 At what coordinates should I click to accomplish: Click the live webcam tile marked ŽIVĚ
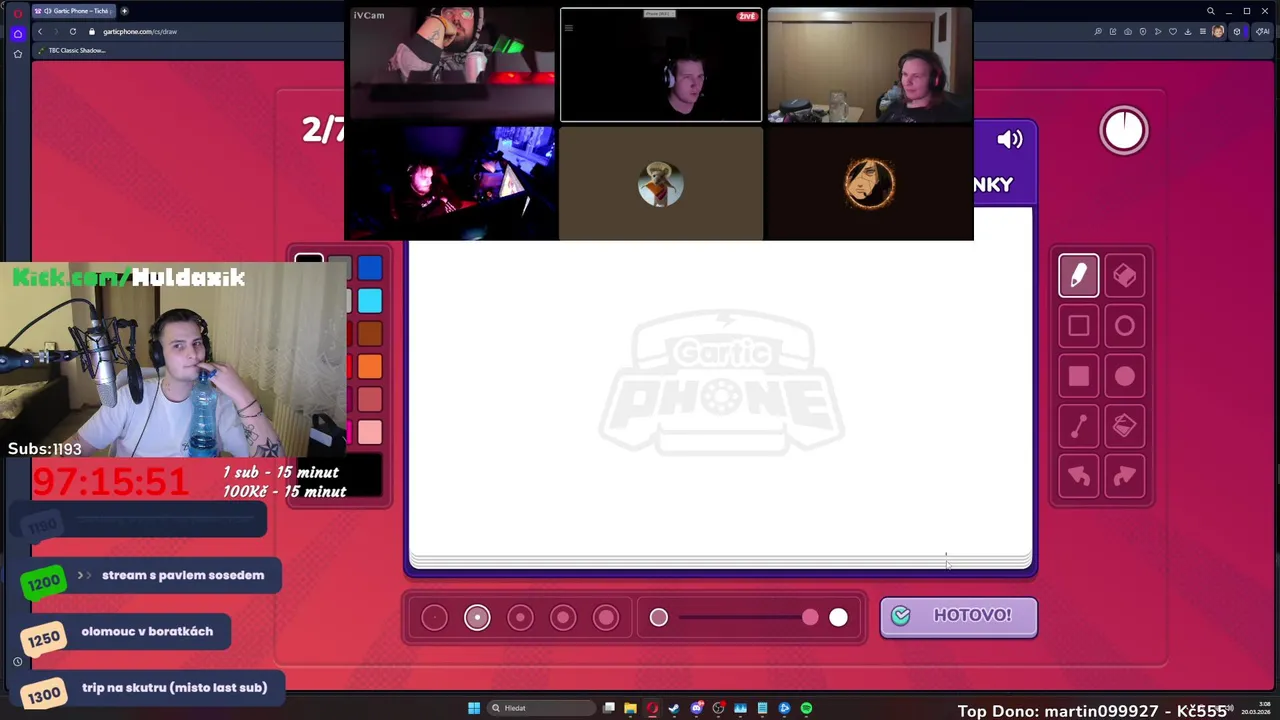(x=661, y=65)
